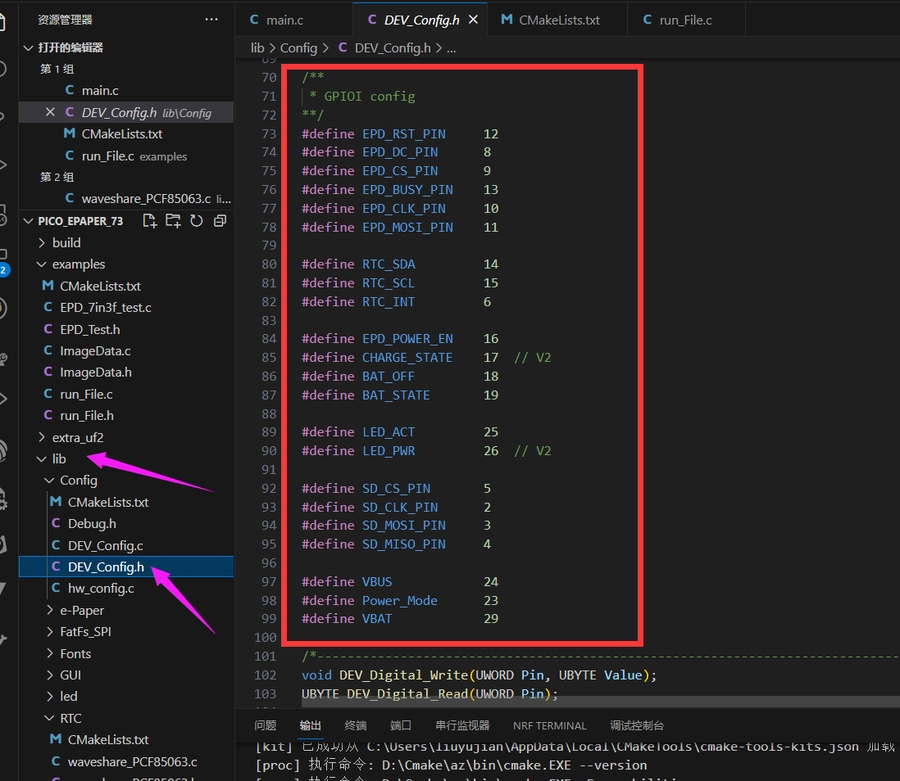Open Debug.h in the Config folder
900x781 pixels.
[x=91, y=523]
